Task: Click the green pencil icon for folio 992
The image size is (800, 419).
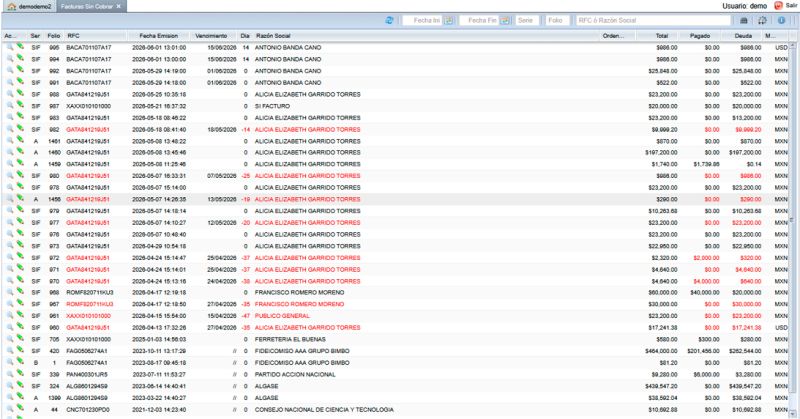Action: 20,70
